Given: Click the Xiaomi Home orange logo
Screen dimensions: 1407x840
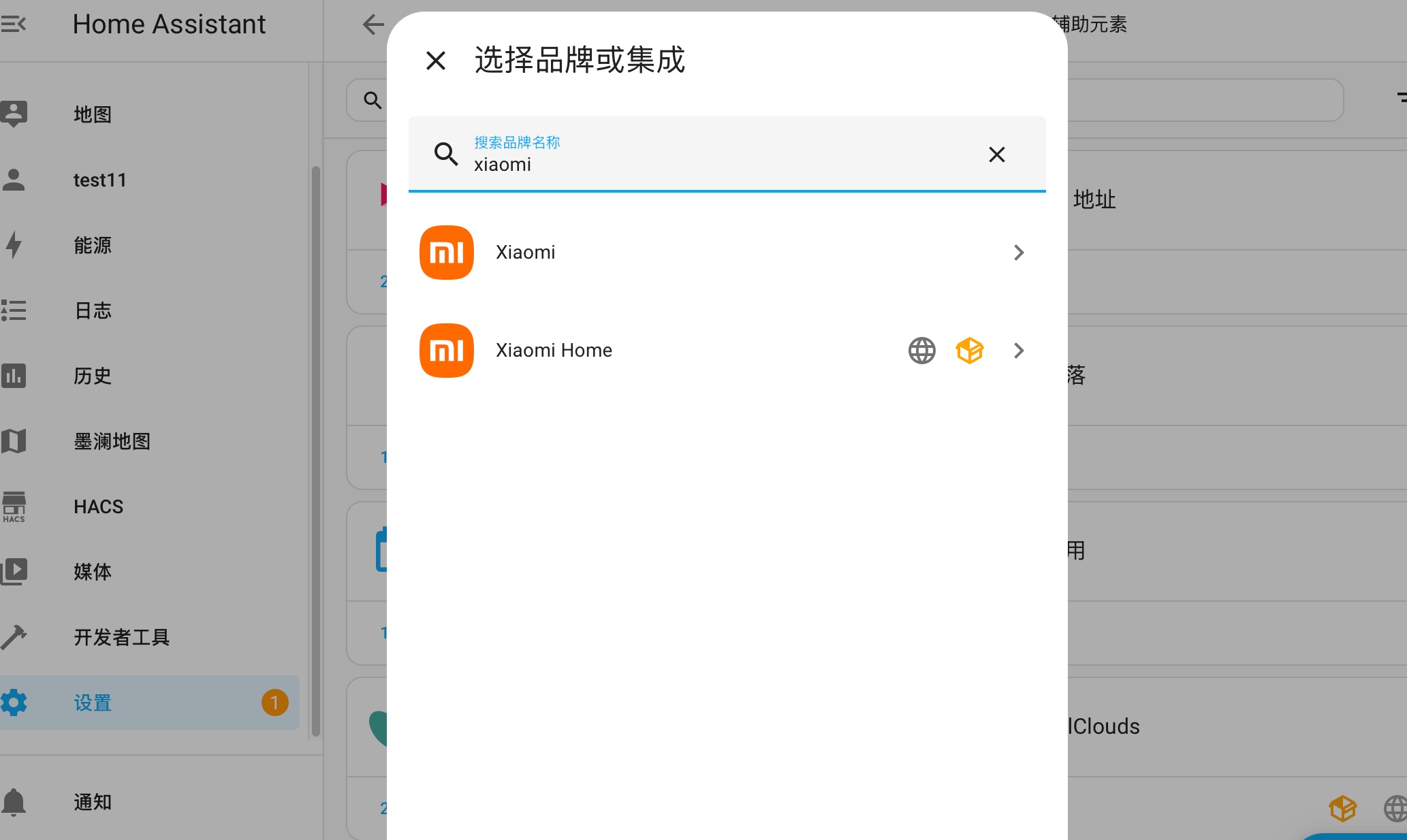Looking at the screenshot, I should pos(447,351).
